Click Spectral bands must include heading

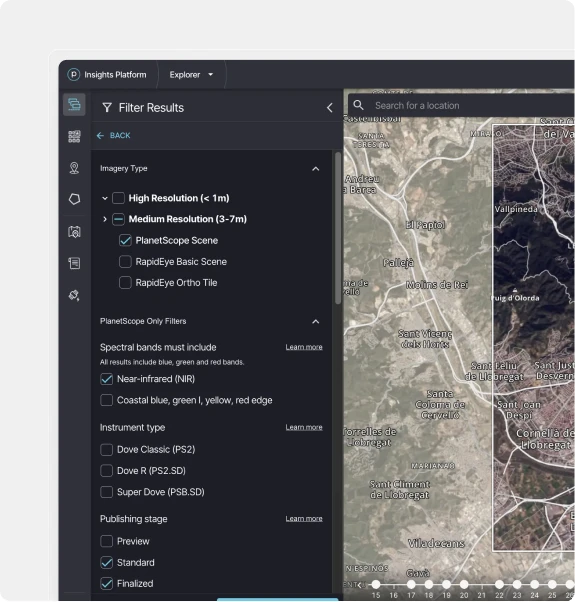[158, 347]
